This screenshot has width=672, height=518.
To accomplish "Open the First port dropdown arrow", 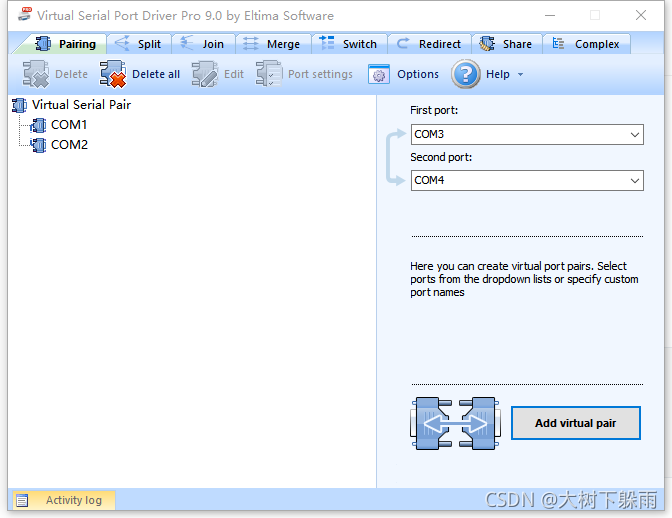I will 635,135.
